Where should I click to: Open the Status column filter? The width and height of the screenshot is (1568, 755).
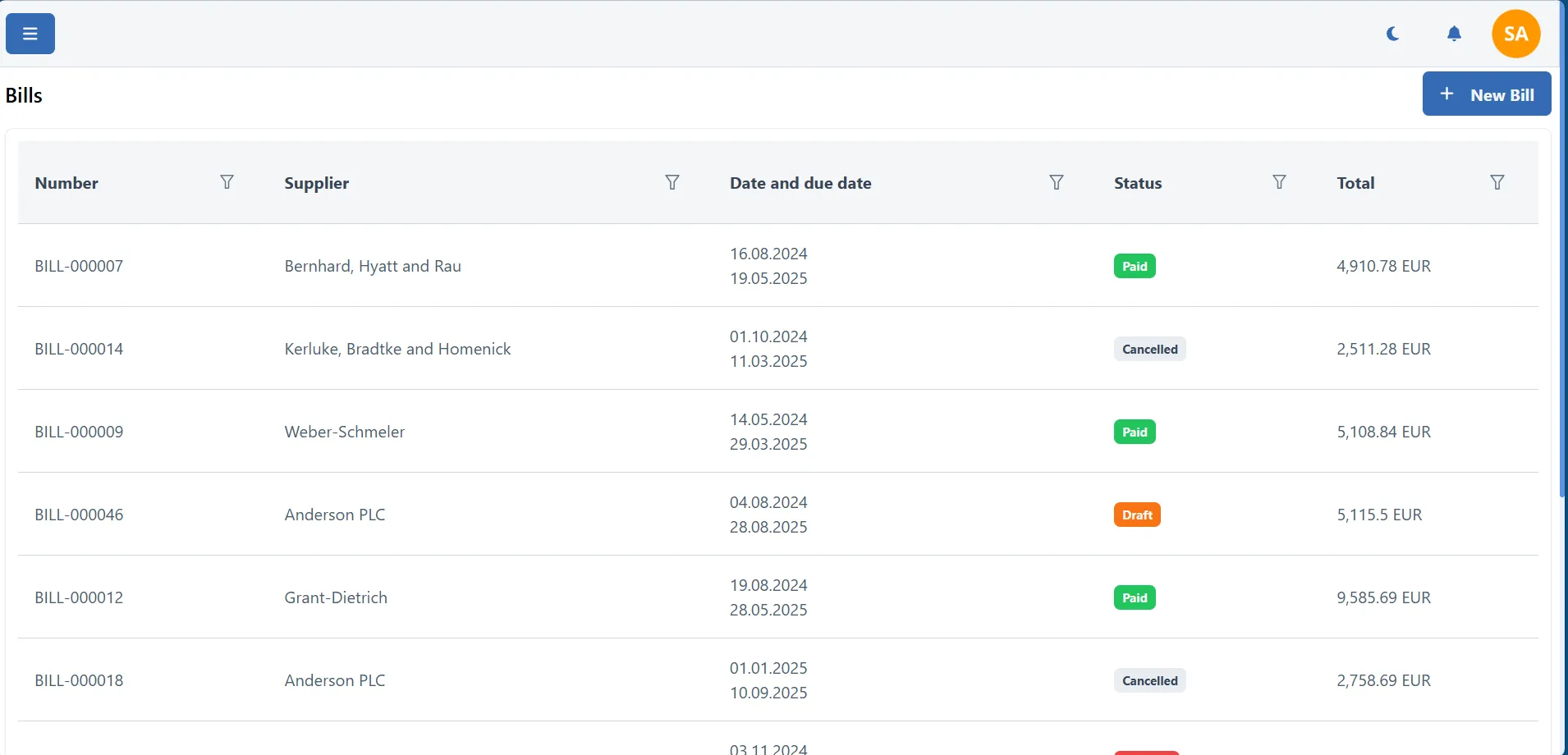coord(1279,182)
